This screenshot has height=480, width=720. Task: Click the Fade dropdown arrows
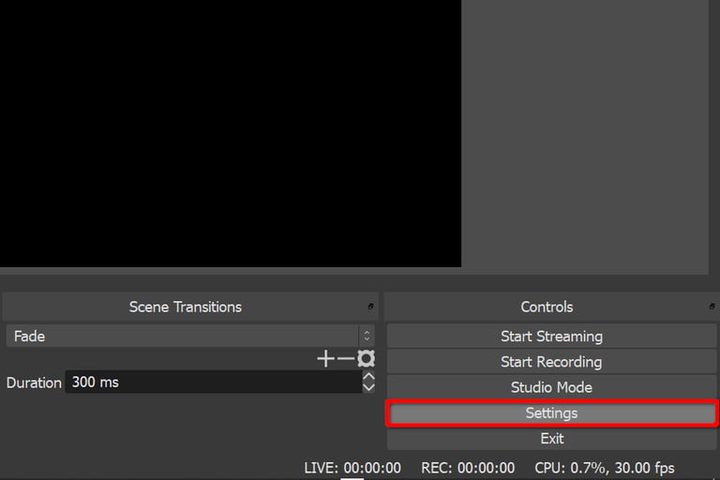pyautogui.click(x=367, y=336)
